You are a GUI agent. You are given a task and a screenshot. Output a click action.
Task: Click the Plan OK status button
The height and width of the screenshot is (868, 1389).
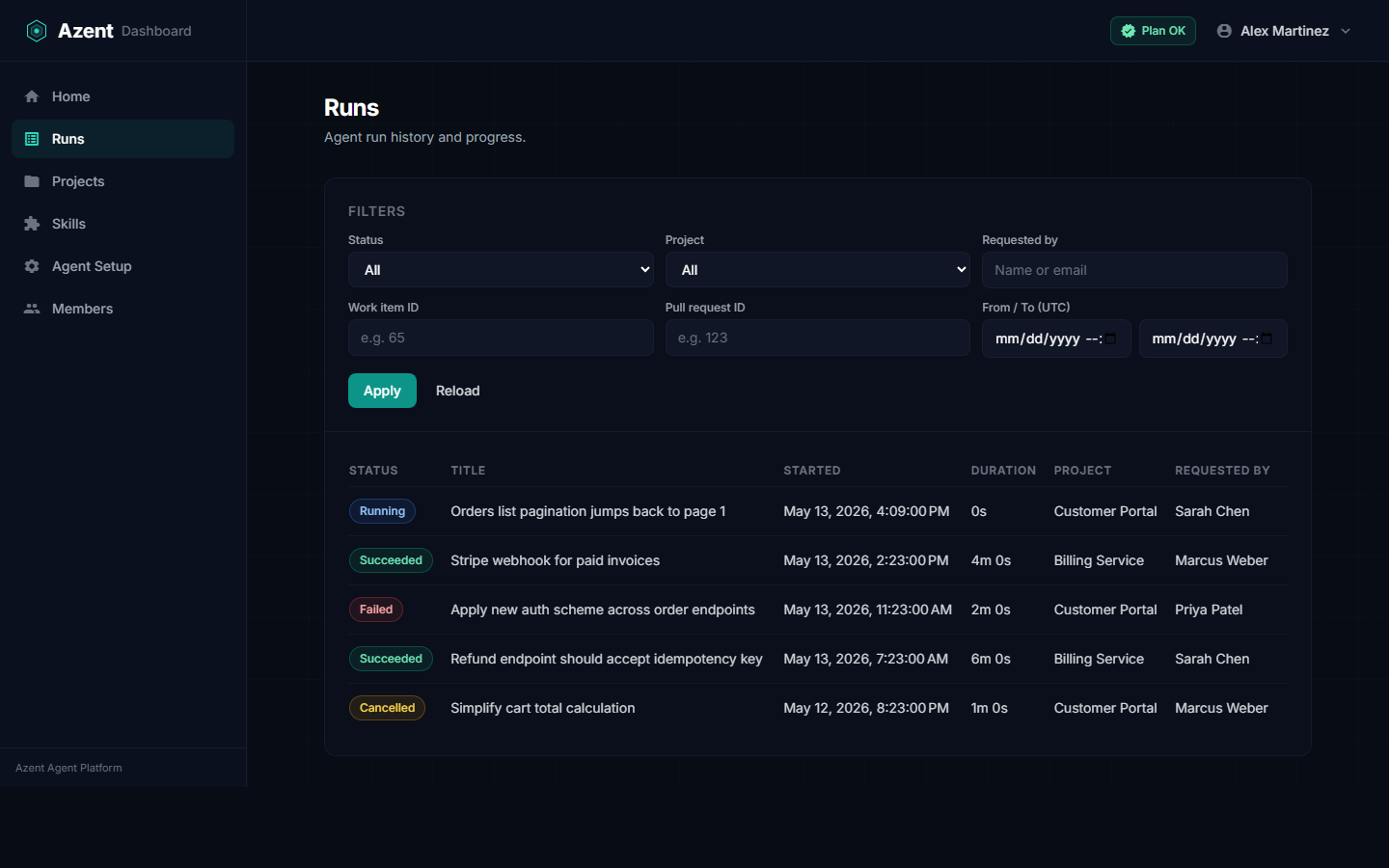(1153, 31)
